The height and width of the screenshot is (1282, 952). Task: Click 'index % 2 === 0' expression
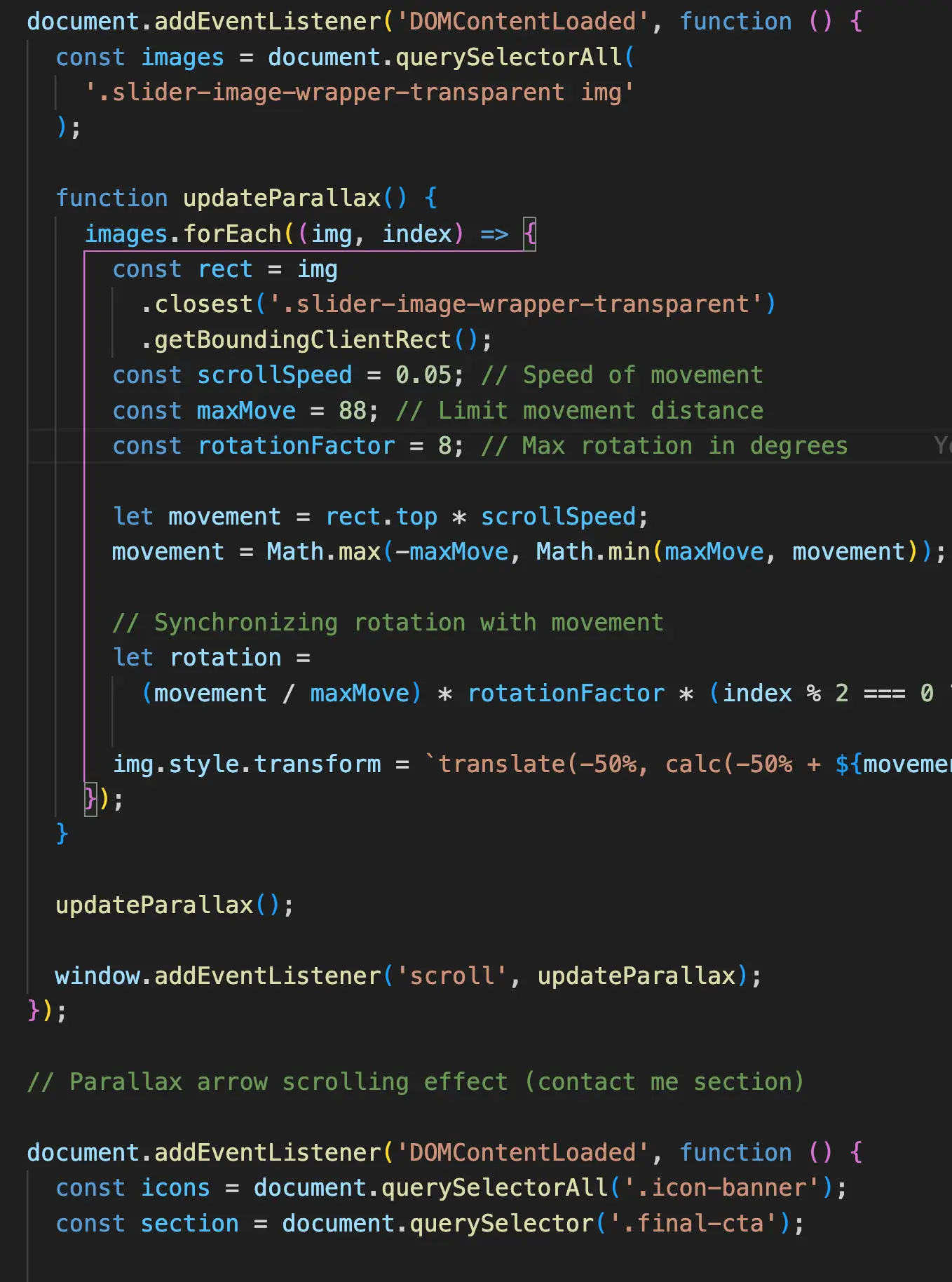pos(828,694)
